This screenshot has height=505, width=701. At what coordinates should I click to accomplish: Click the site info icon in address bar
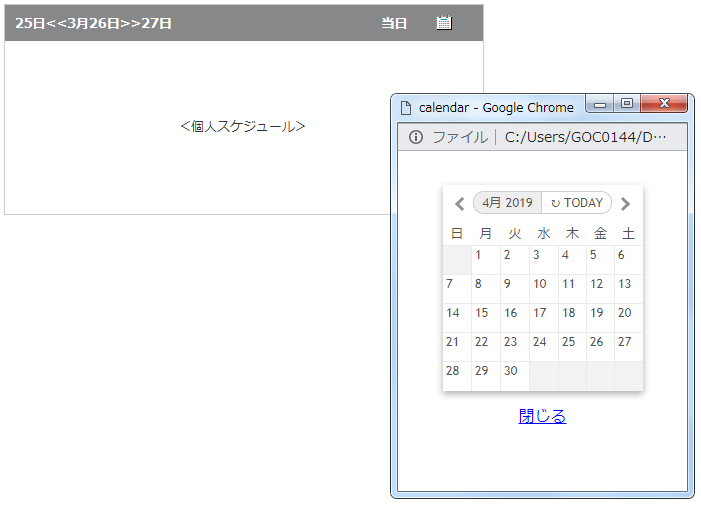click(x=416, y=137)
